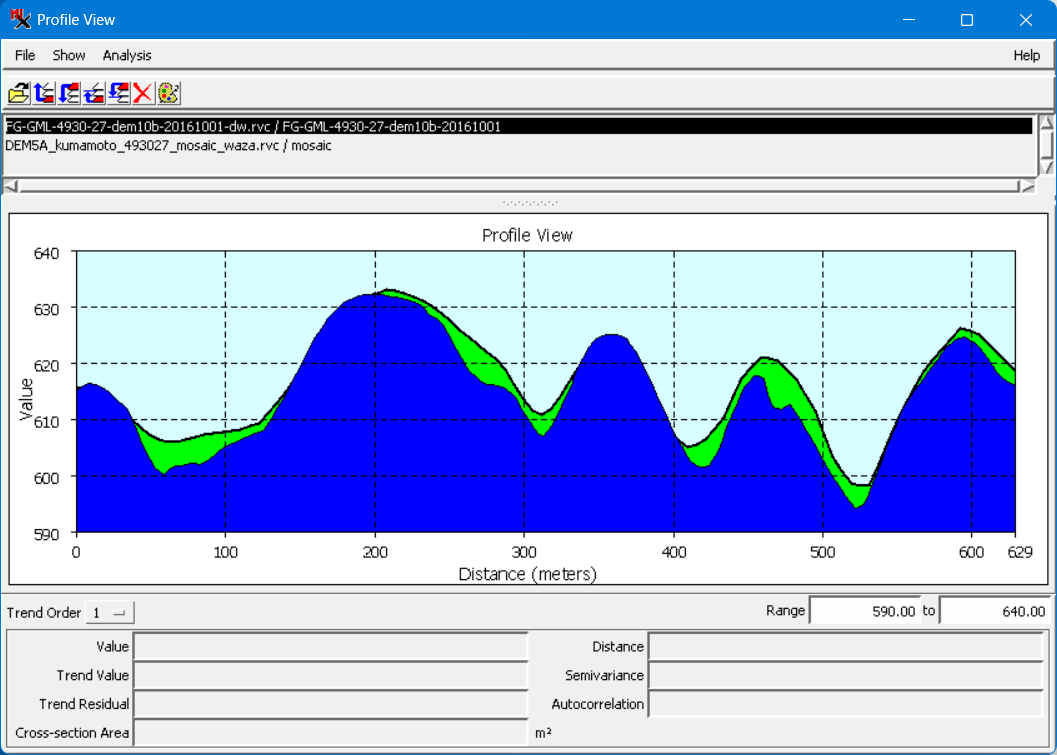Move selected profile to bottom of list

coord(69,93)
